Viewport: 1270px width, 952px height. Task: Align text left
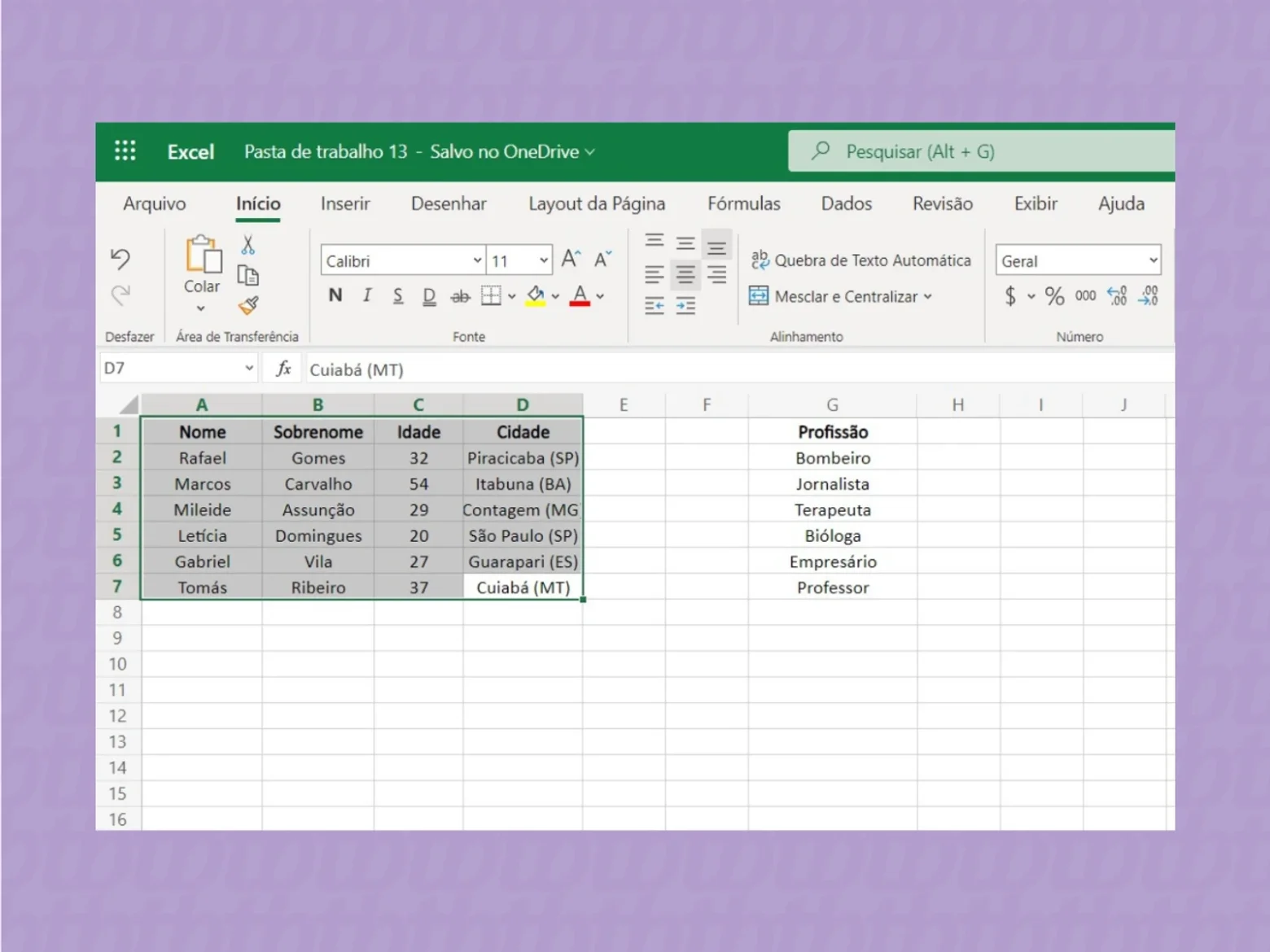(655, 274)
